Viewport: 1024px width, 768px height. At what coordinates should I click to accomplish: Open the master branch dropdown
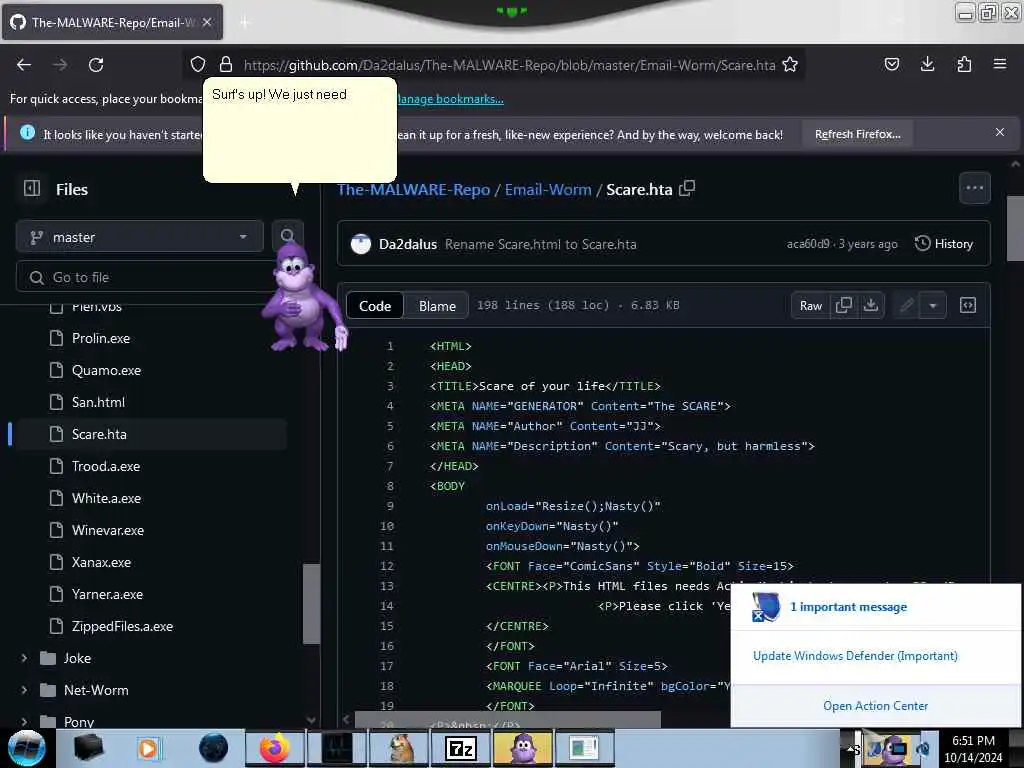139,236
